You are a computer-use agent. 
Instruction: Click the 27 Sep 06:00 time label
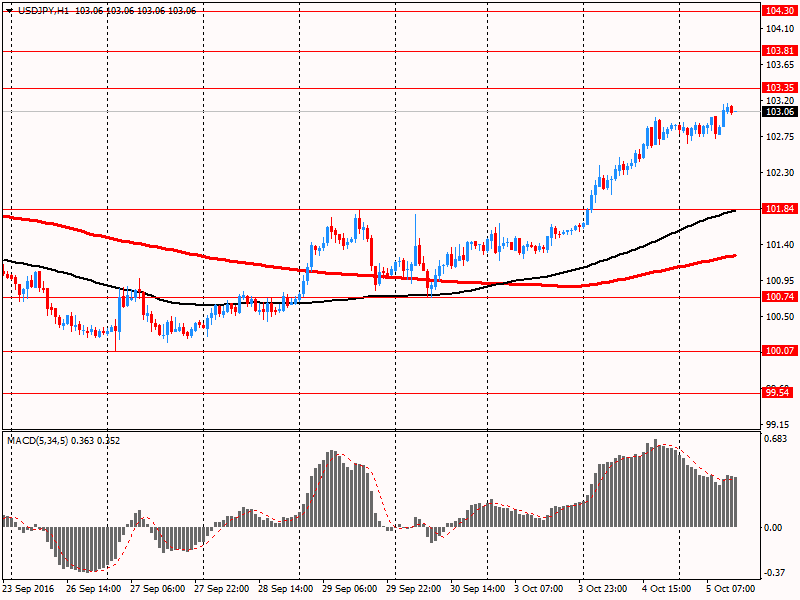[x=158, y=589]
